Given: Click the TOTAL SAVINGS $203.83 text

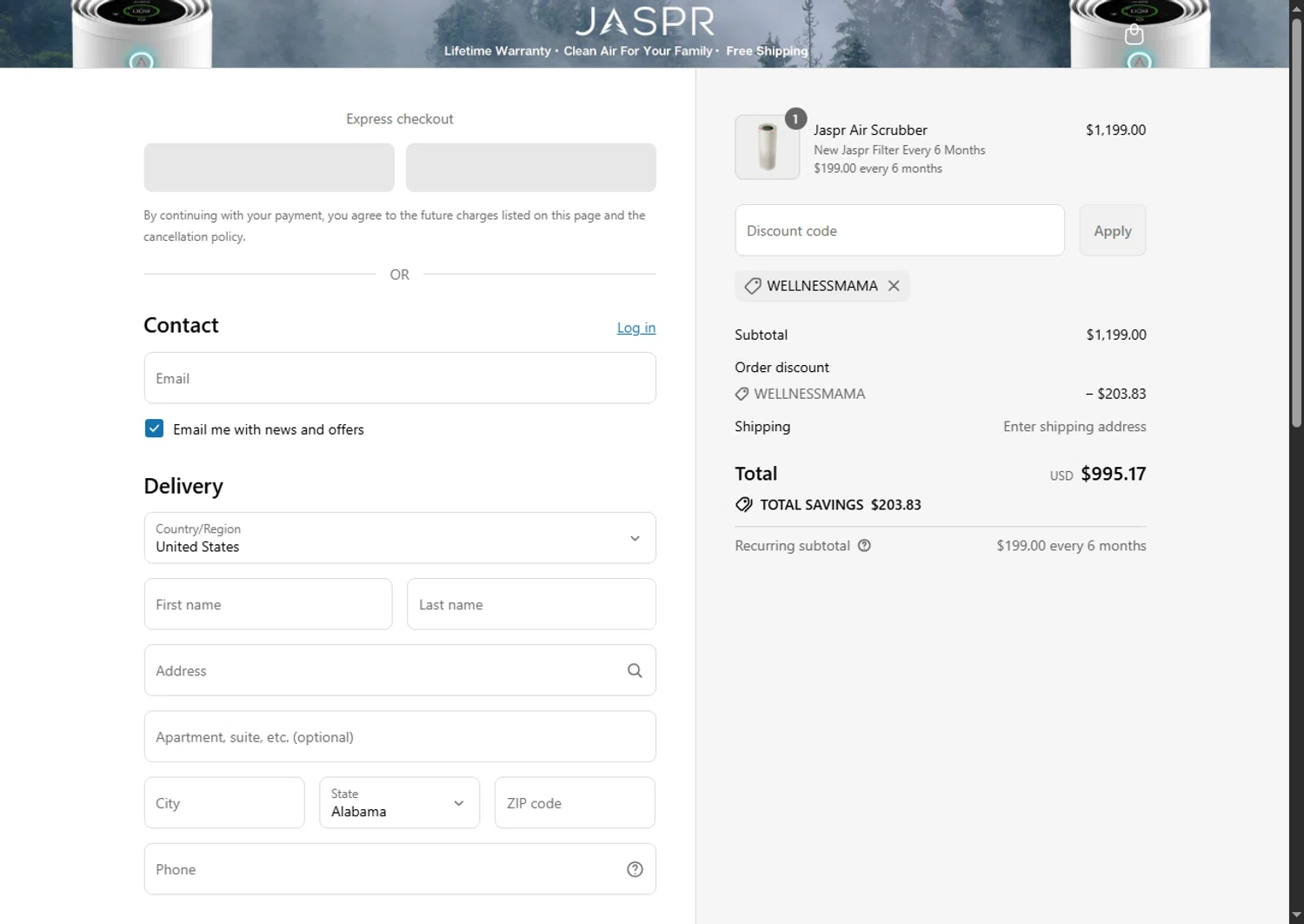Looking at the screenshot, I should [840, 505].
